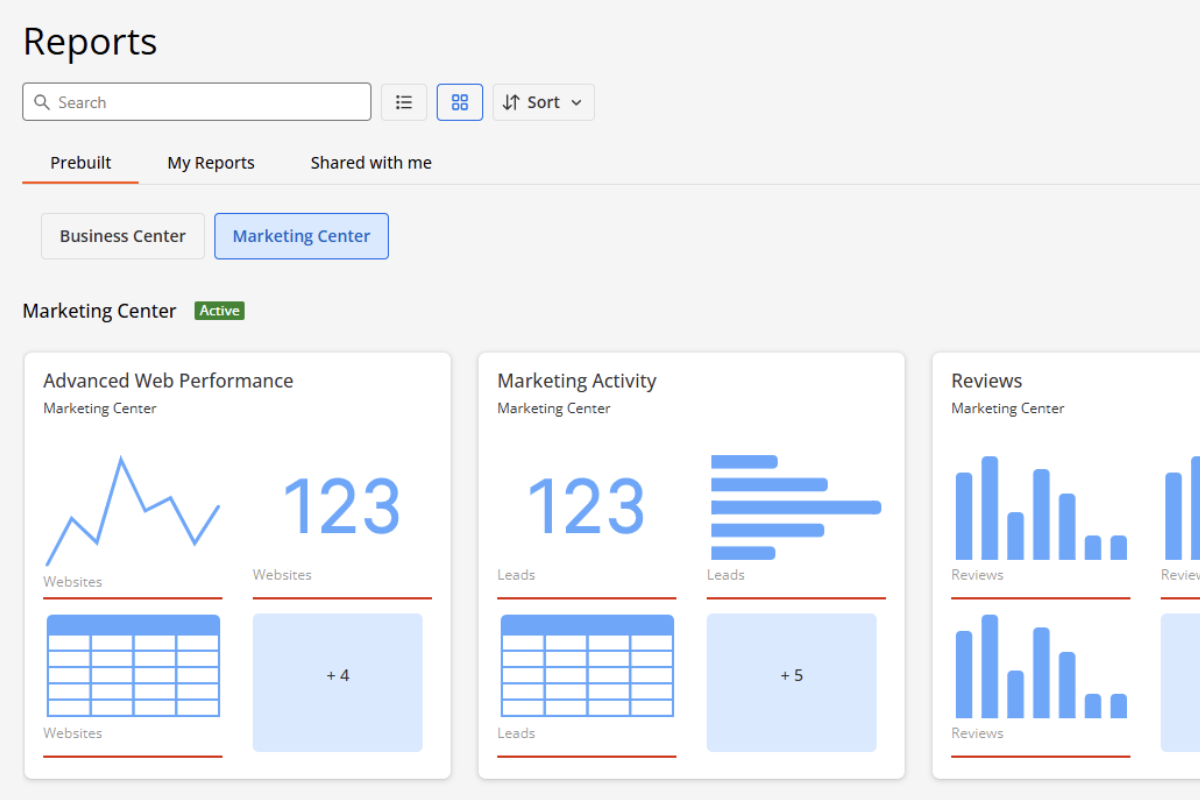1200x800 pixels.
Task: Click the green Active status badge
Action: click(x=219, y=311)
